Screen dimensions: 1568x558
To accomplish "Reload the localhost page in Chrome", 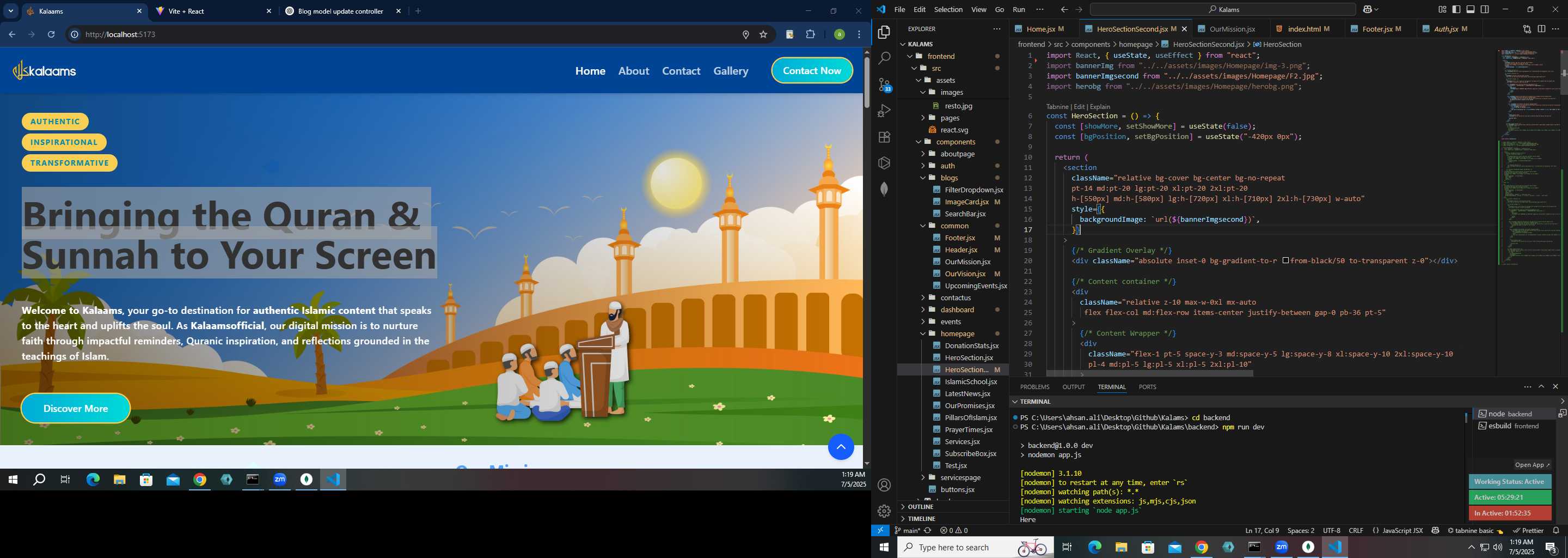I will click(52, 35).
